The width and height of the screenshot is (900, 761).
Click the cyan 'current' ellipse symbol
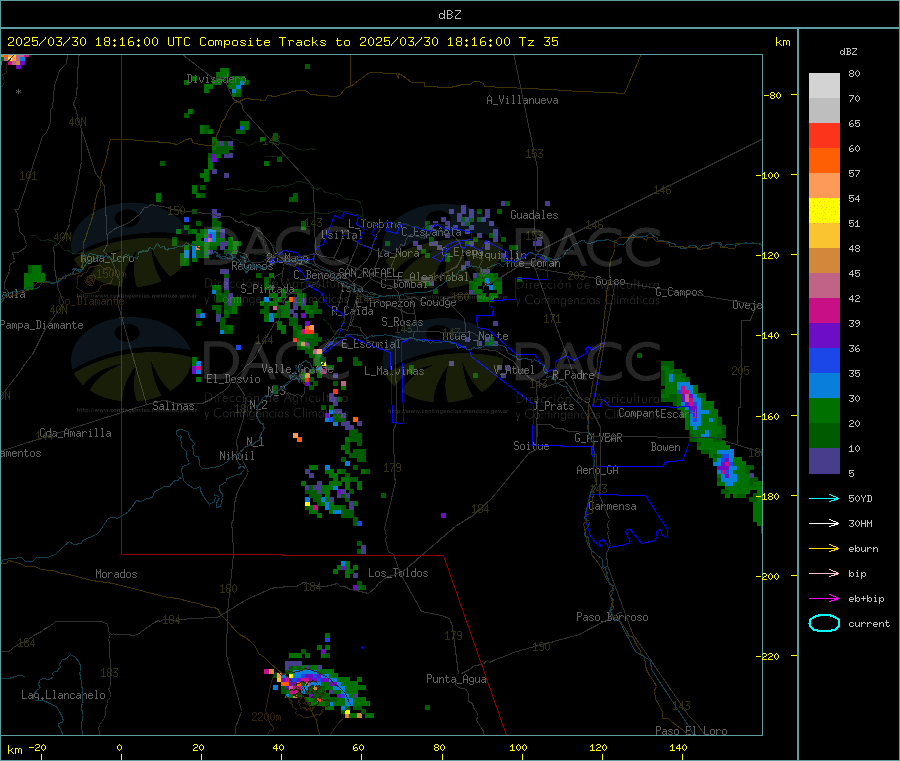pos(824,623)
